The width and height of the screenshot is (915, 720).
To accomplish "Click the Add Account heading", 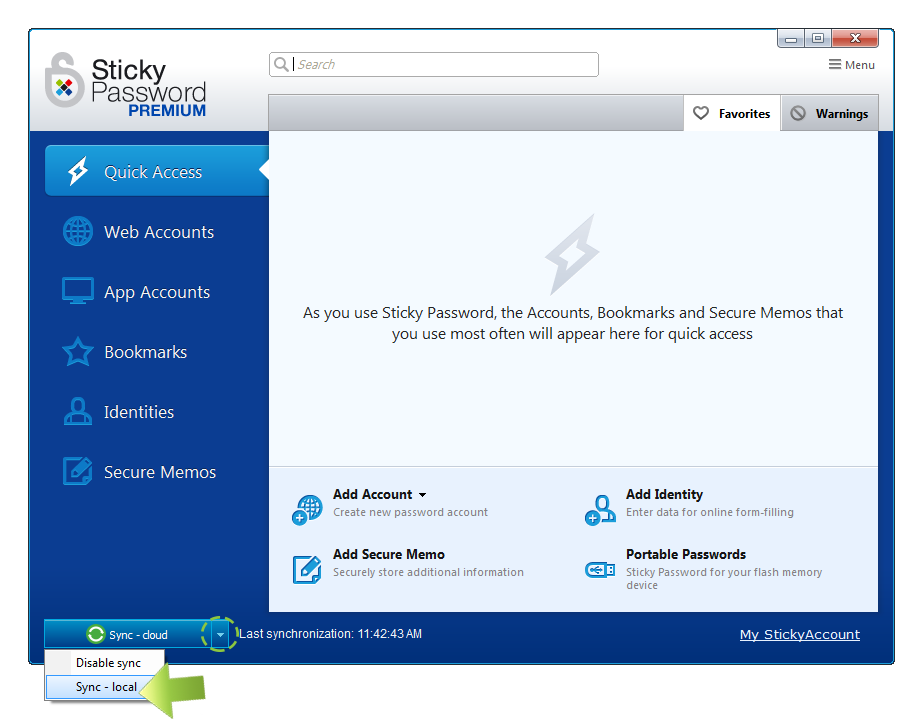I will click(372, 494).
